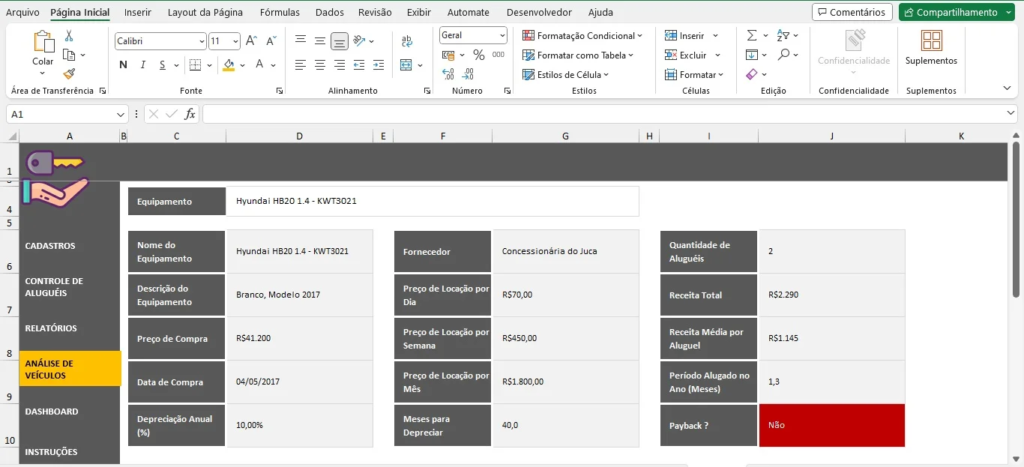Image resolution: width=1024 pixels, height=467 pixels.
Task: Click the Cut scissors icon
Action: click(69, 36)
